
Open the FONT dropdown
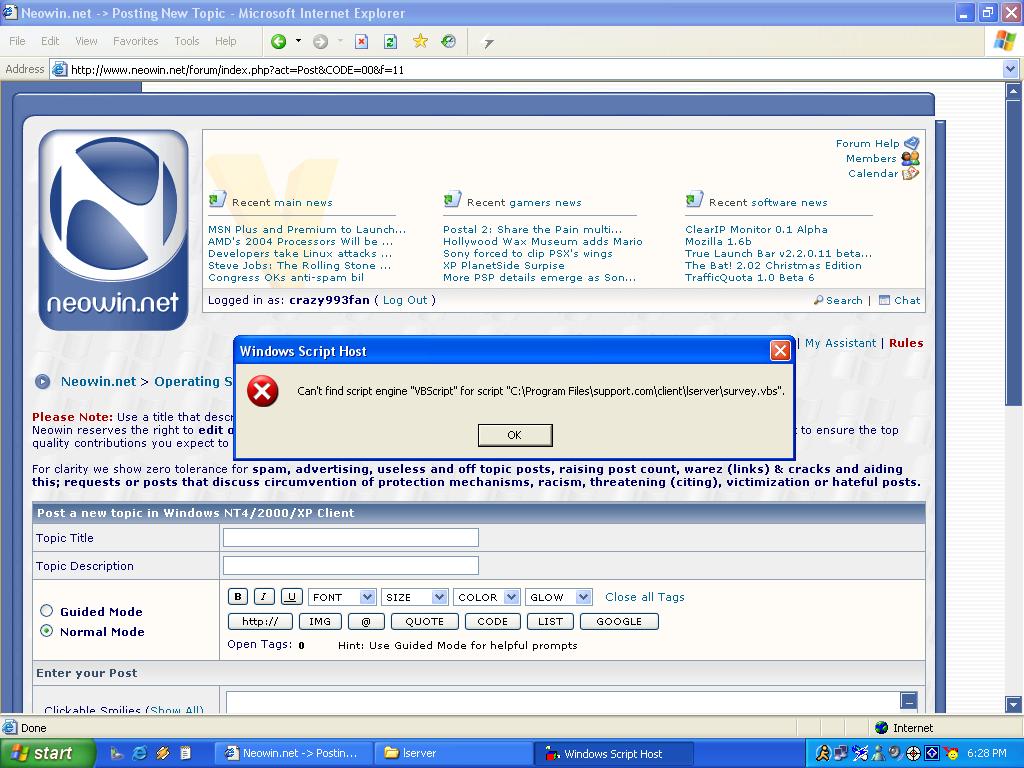coord(342,597)
